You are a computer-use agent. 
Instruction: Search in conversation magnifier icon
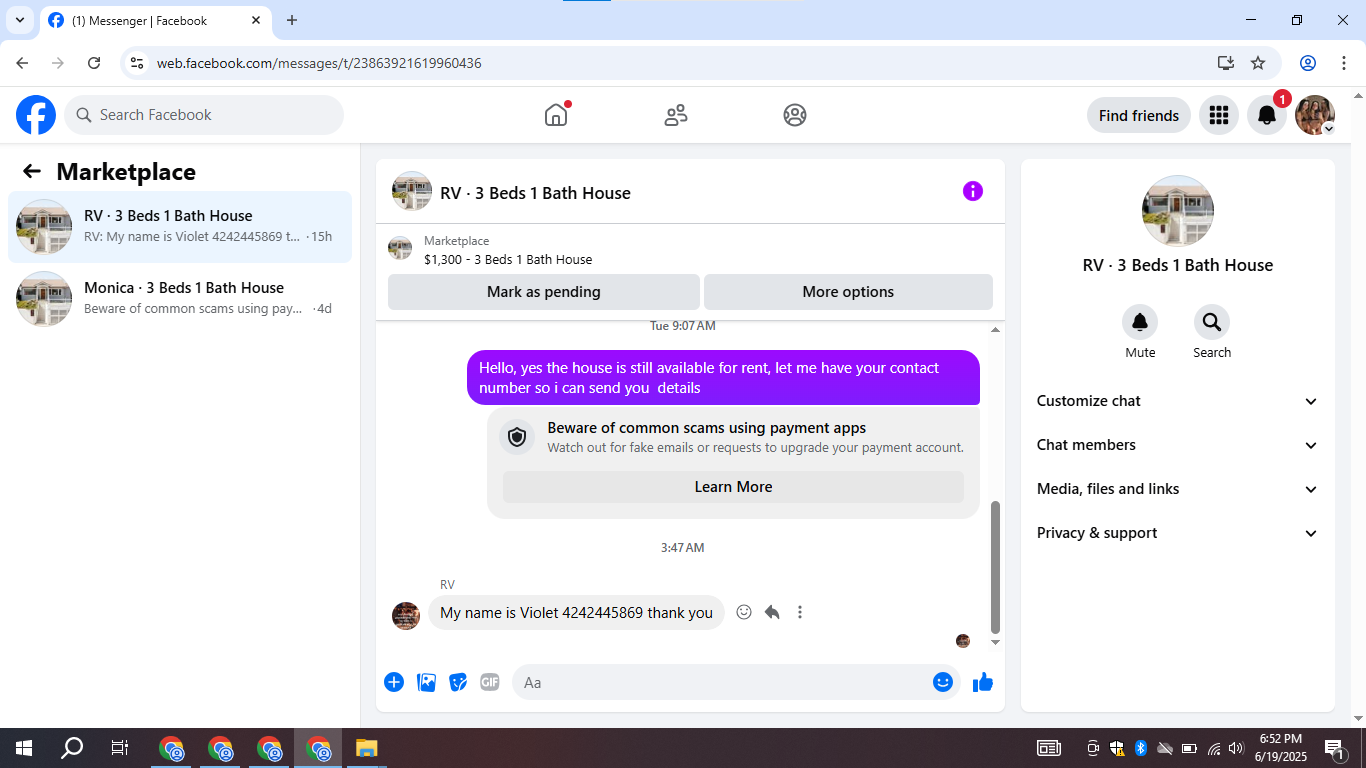click(x=1212, y=322)
